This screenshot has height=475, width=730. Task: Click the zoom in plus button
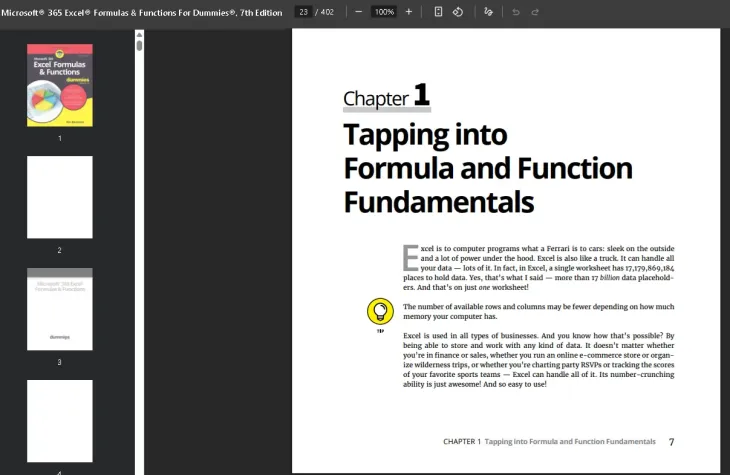click(x=408, y=12)
